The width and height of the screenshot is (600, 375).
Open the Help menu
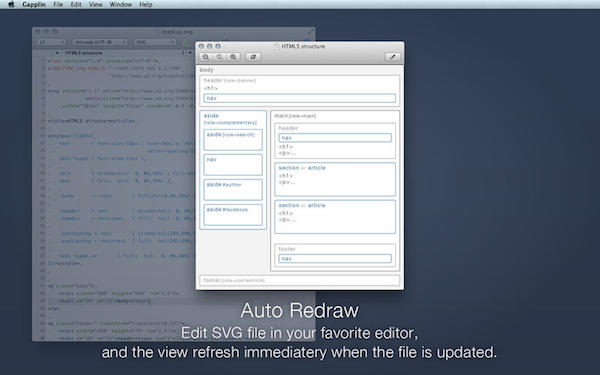[146, 5]
